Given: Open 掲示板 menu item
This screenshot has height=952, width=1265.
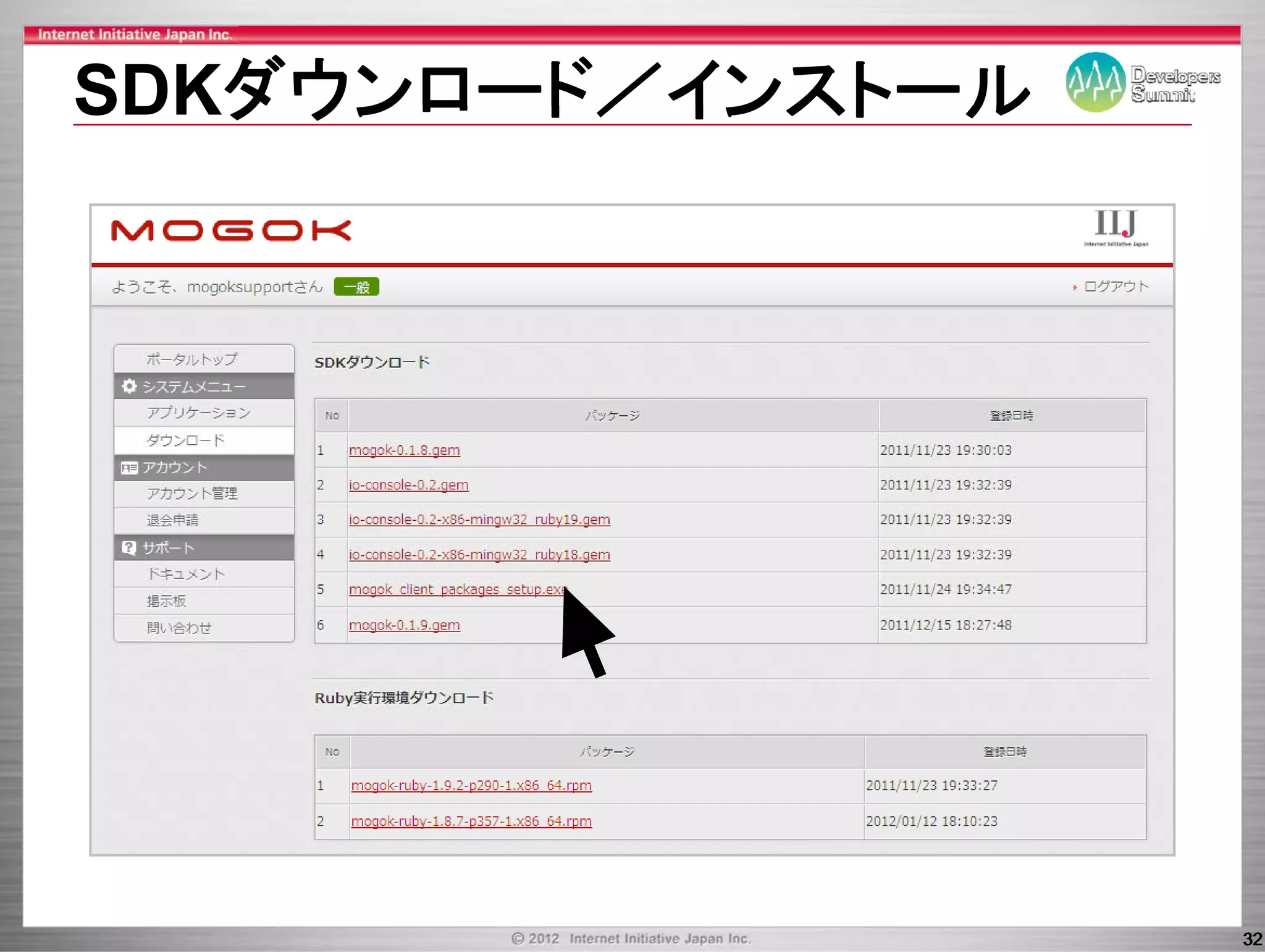Looking at the screenshot, I should tap(204, 601).
